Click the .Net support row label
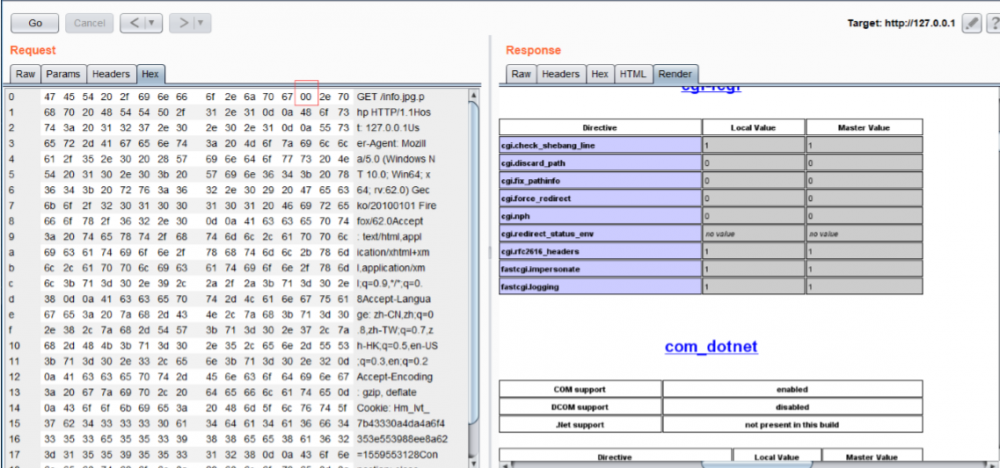This screenshot has width=1000, height=468. click(580, 425)
